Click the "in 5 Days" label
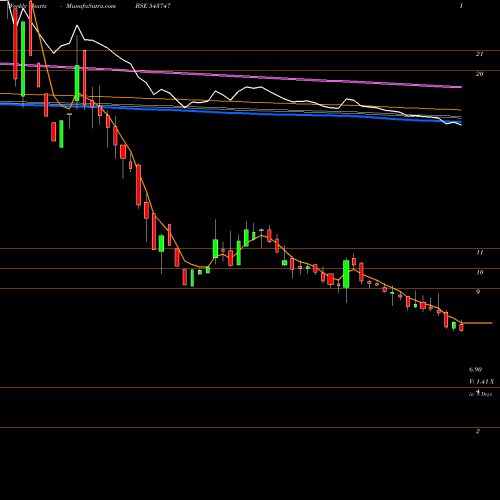The width and height of the screenshot is (500, 500). click(x=481, y=394)
